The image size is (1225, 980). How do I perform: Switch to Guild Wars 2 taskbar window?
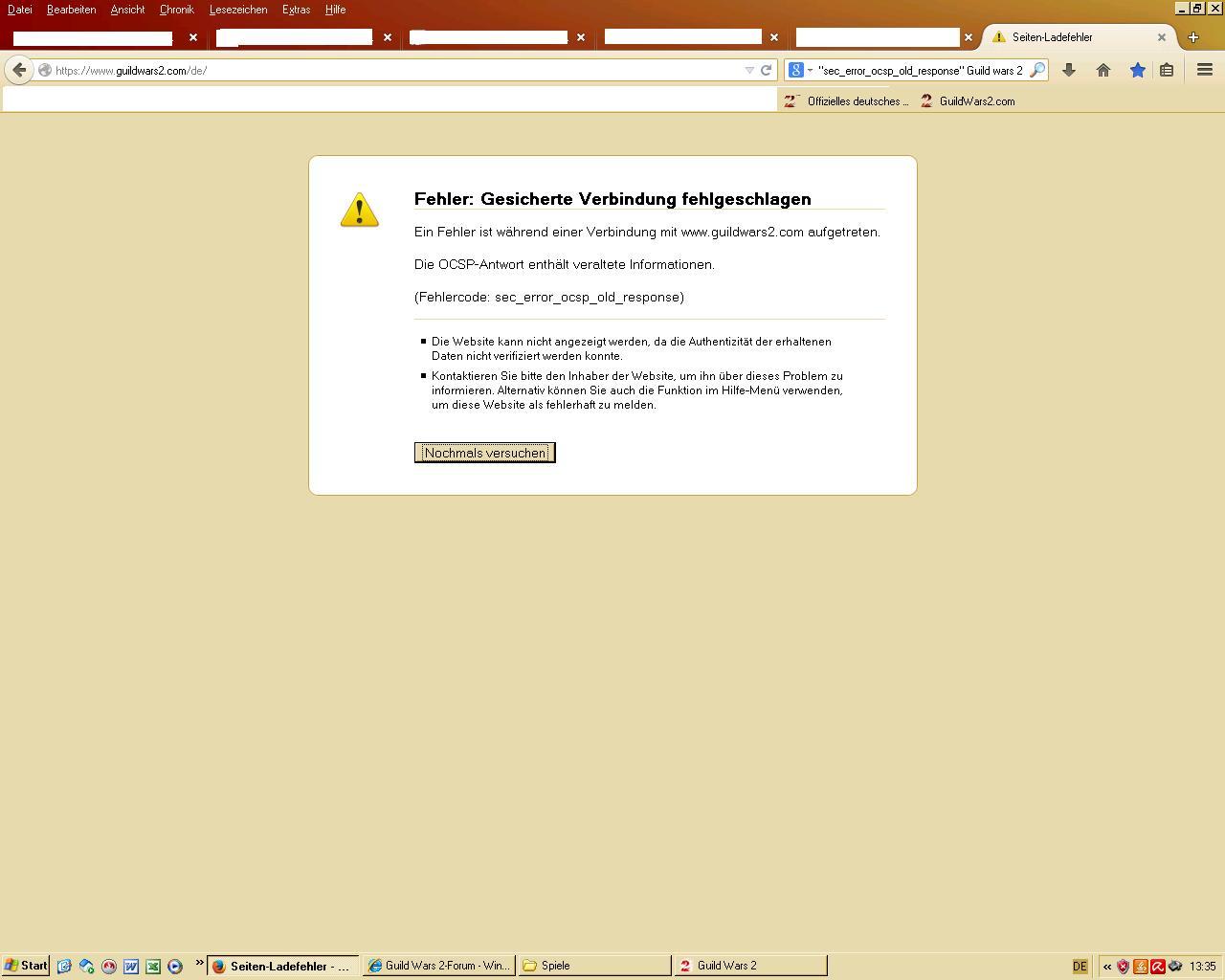[750, 966]
